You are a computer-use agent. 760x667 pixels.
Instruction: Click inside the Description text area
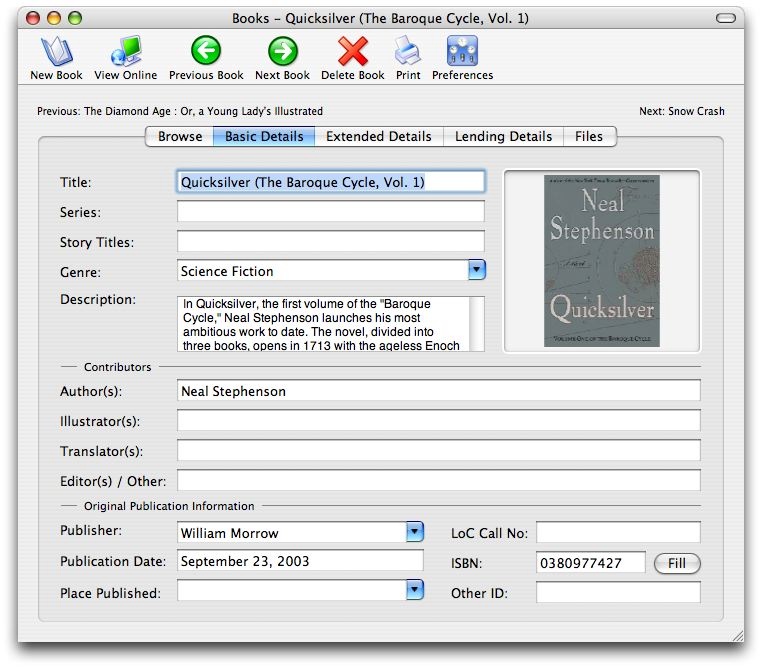coord(323,324)
